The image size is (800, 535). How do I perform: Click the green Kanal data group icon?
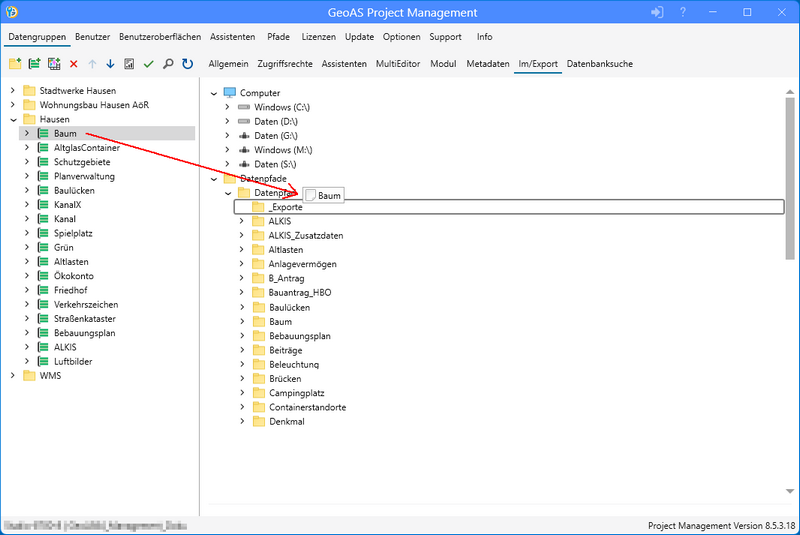[x=44, y=219]
